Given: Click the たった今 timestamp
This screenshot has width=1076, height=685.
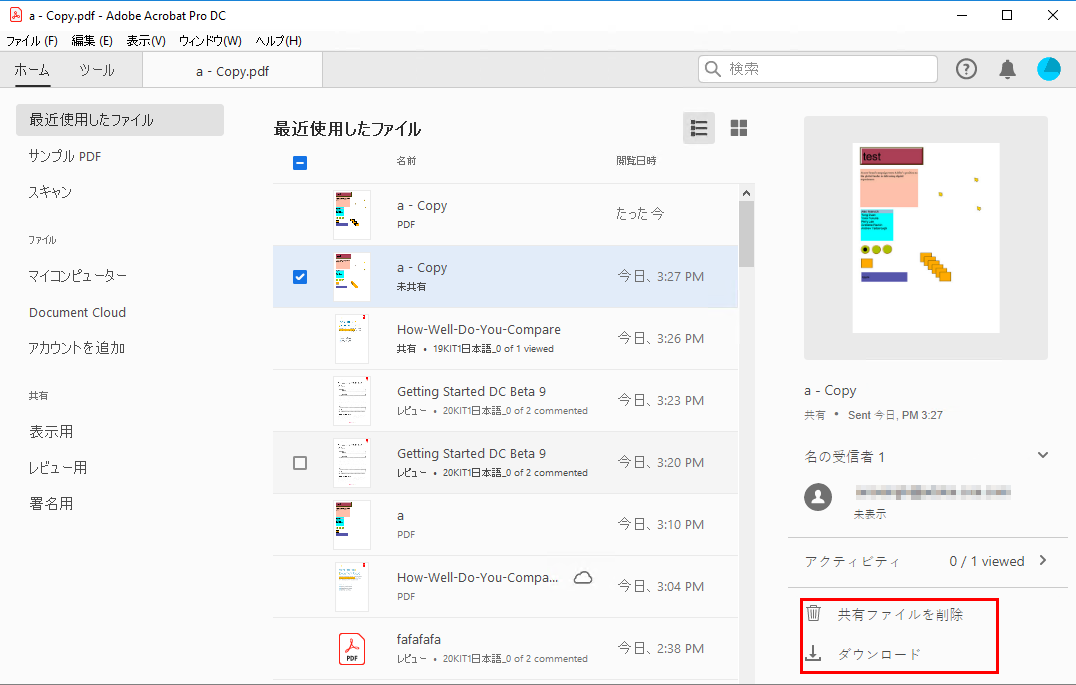Looking at the screenshot, I should 640,213.
